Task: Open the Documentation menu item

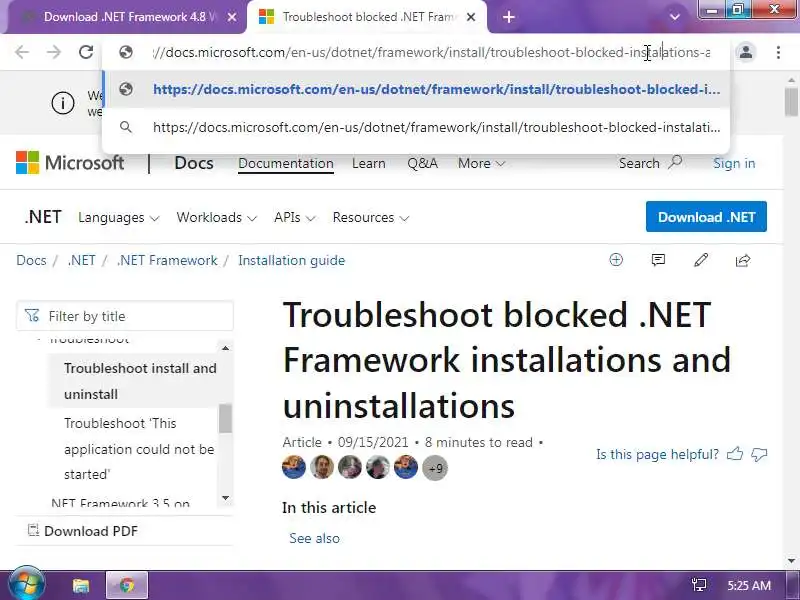Action: point(286,163)
